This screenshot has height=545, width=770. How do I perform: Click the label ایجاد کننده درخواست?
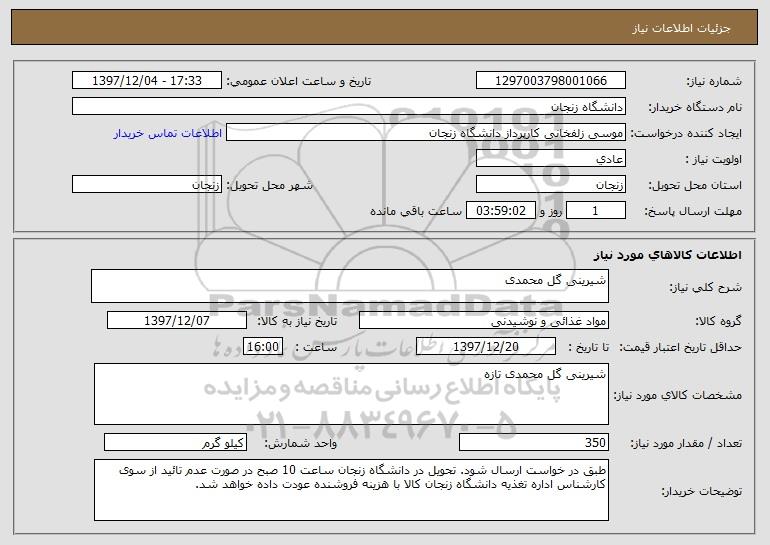point(686,134)
